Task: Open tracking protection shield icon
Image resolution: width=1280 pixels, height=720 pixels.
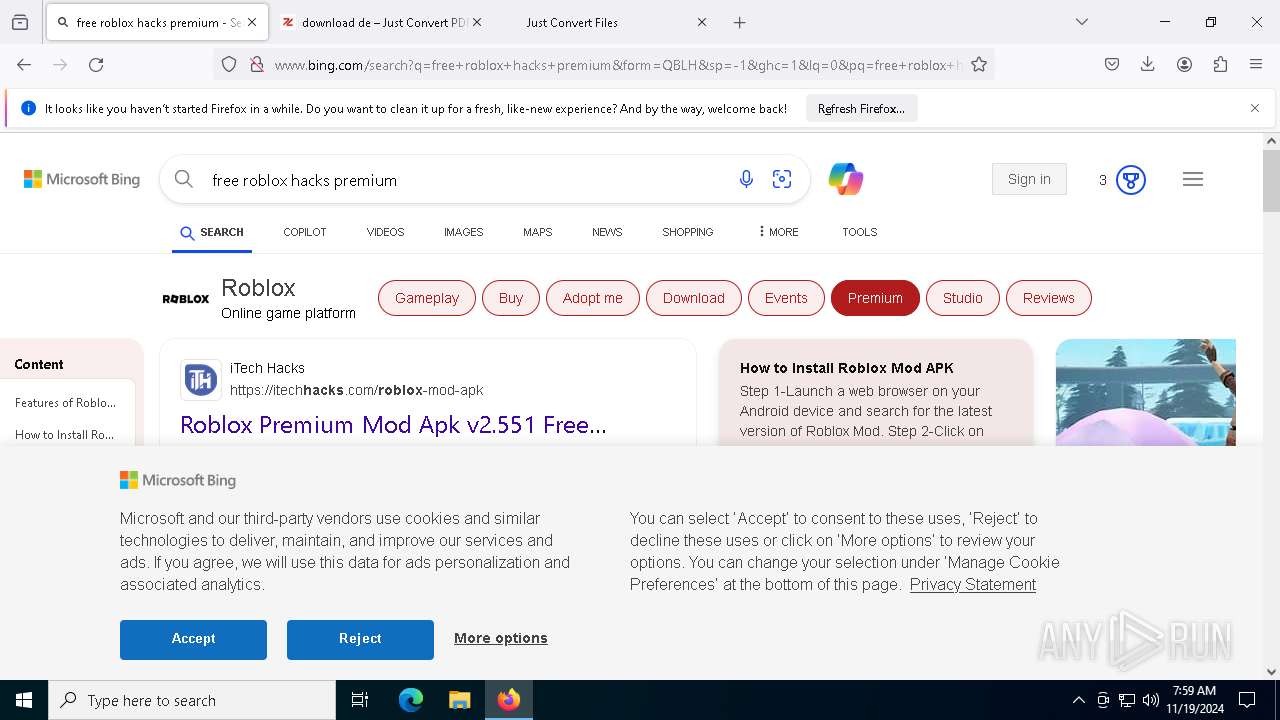Action: click(229, 65)
